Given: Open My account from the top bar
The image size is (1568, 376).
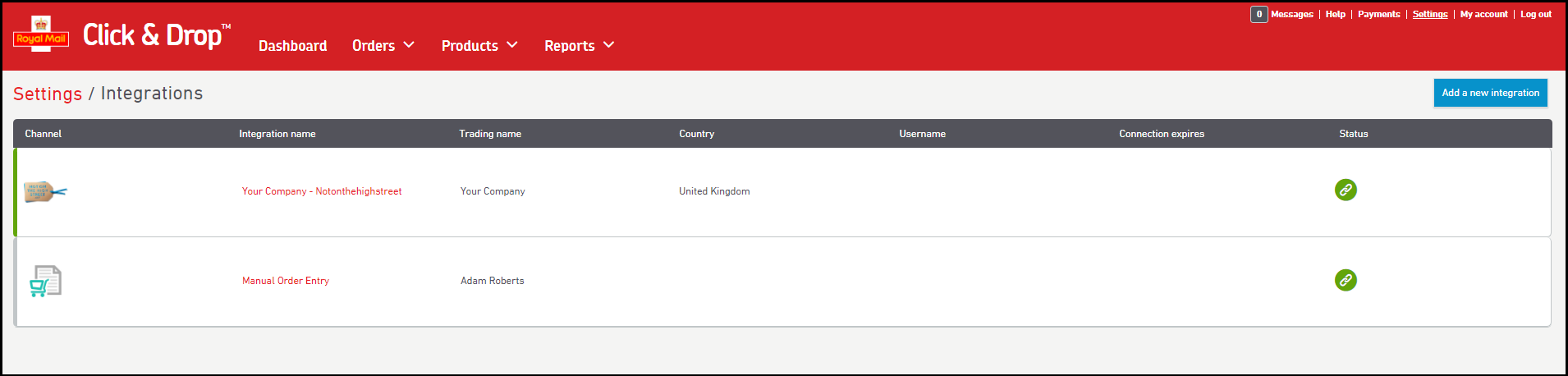Looking at the screenshot, I should pyautogui.click(x=1483, y=14).
